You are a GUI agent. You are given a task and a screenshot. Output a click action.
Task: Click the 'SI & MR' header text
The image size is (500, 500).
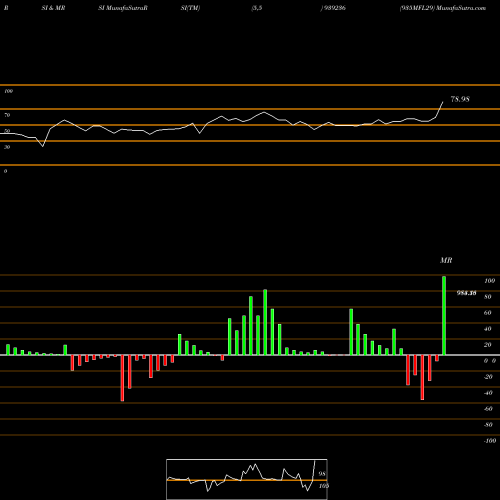pyautogui.click(x=53, y=8)
